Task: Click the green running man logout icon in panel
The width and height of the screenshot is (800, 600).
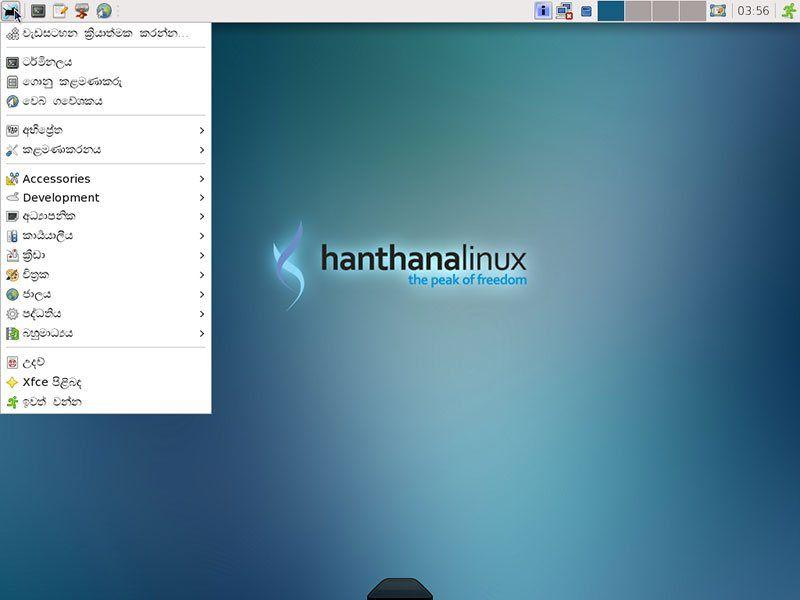Action: pos(789,10)
